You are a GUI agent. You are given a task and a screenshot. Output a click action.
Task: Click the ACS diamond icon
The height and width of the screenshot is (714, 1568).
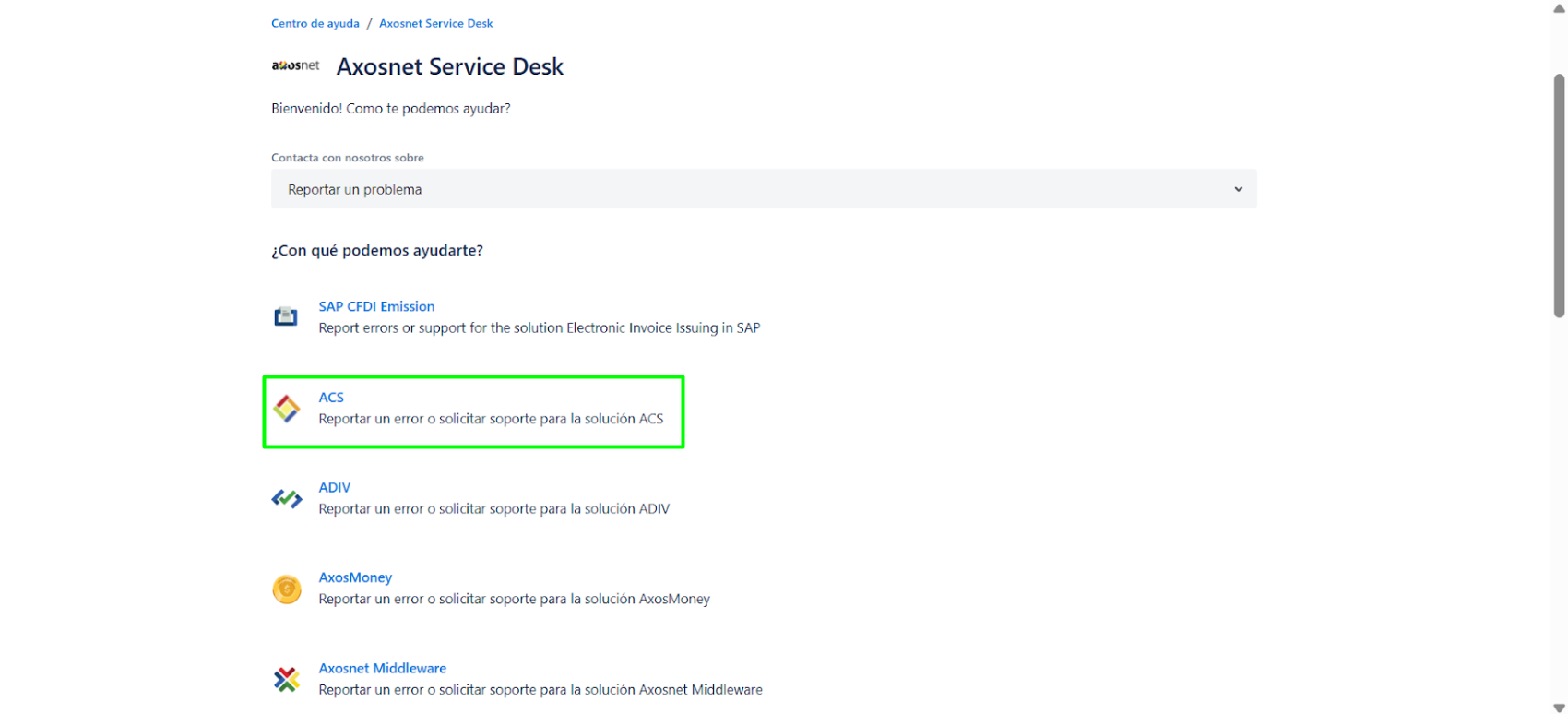point(287,409)
